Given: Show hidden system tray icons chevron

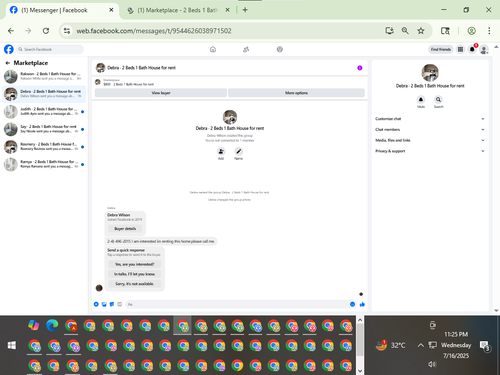Looking at the screenshot, I should pyautogui.click(x=421, y=345).
